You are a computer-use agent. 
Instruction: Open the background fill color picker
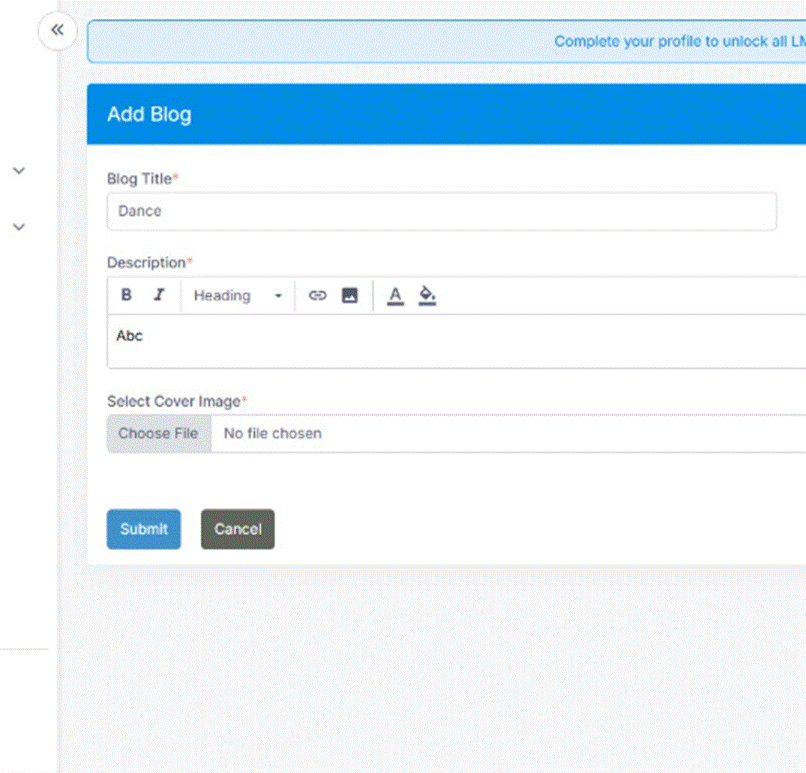427,295
